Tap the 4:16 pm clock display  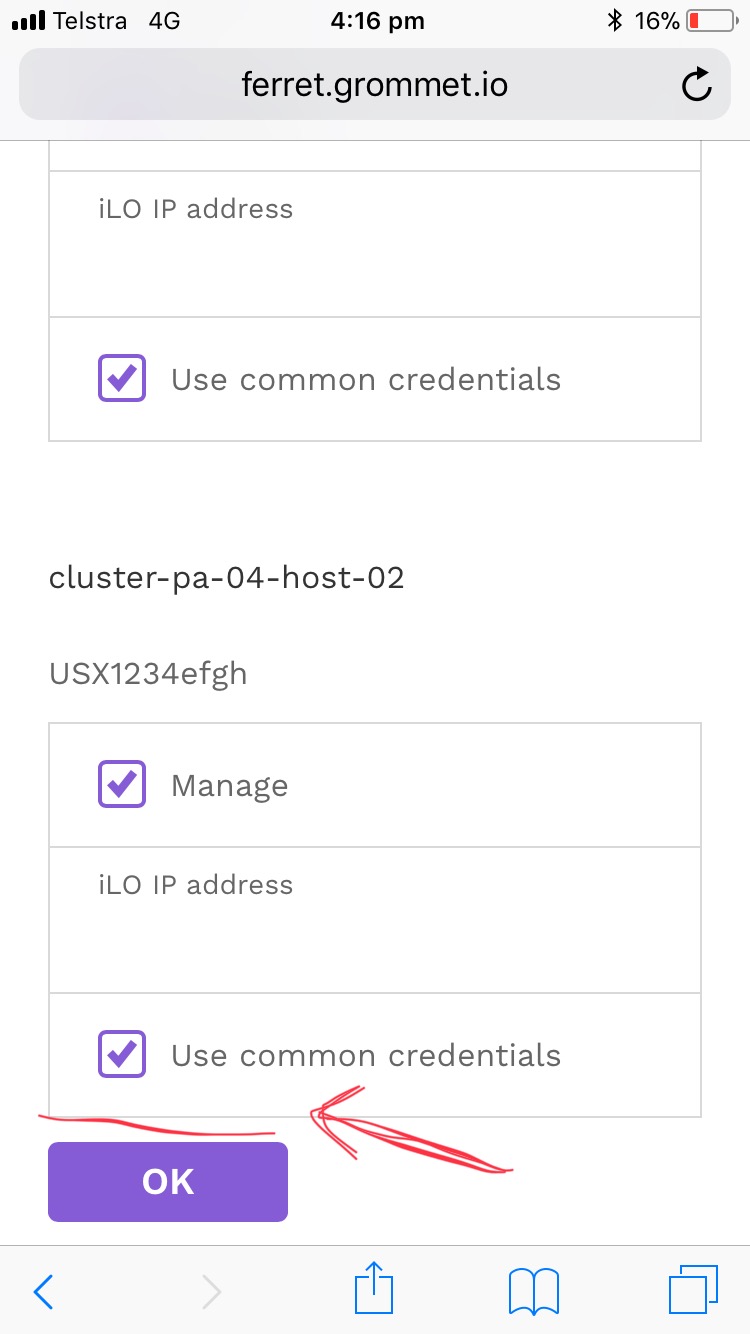pyautogui.click(x=377, y=19)
